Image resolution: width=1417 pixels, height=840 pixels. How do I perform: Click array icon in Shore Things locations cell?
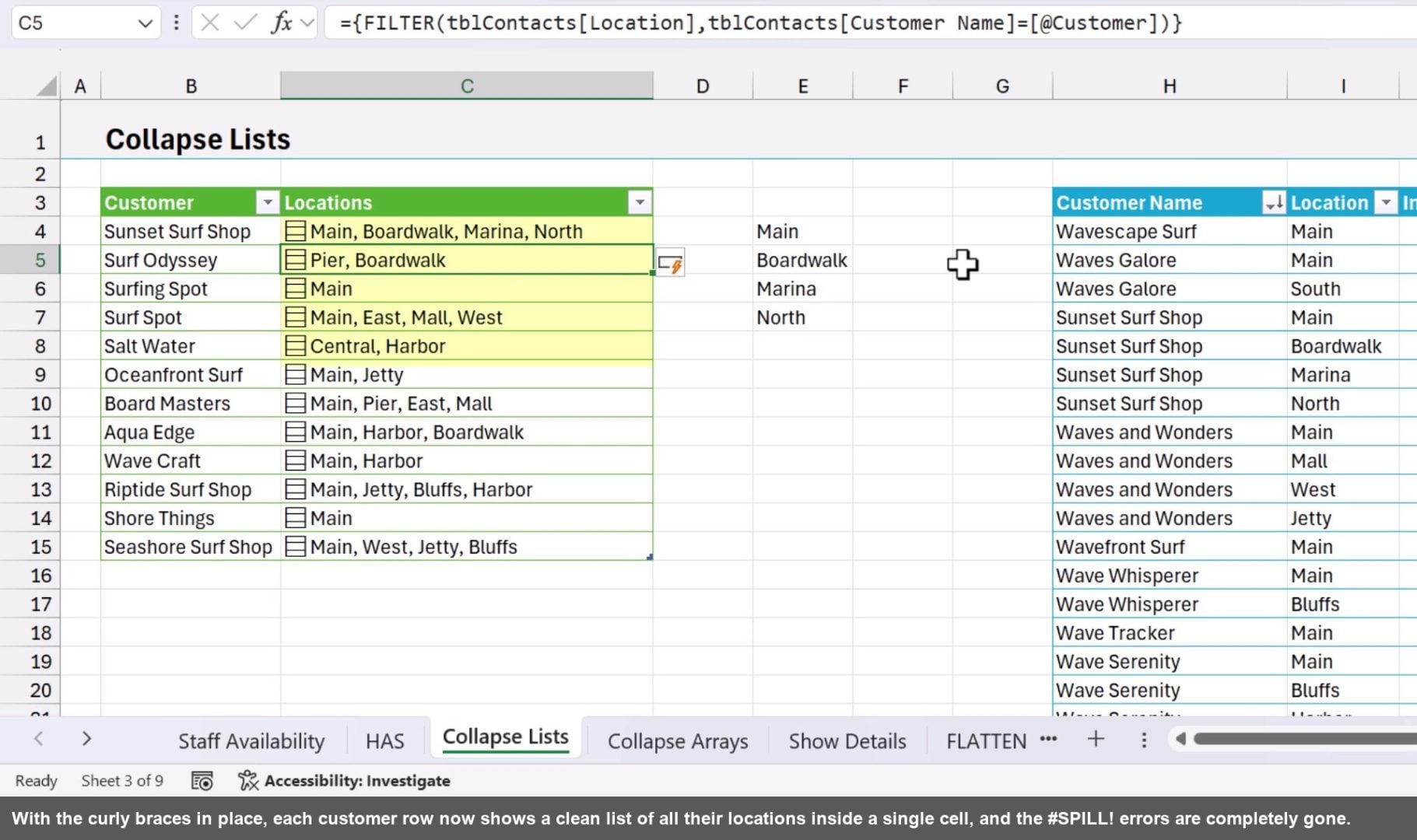(295, 518)
